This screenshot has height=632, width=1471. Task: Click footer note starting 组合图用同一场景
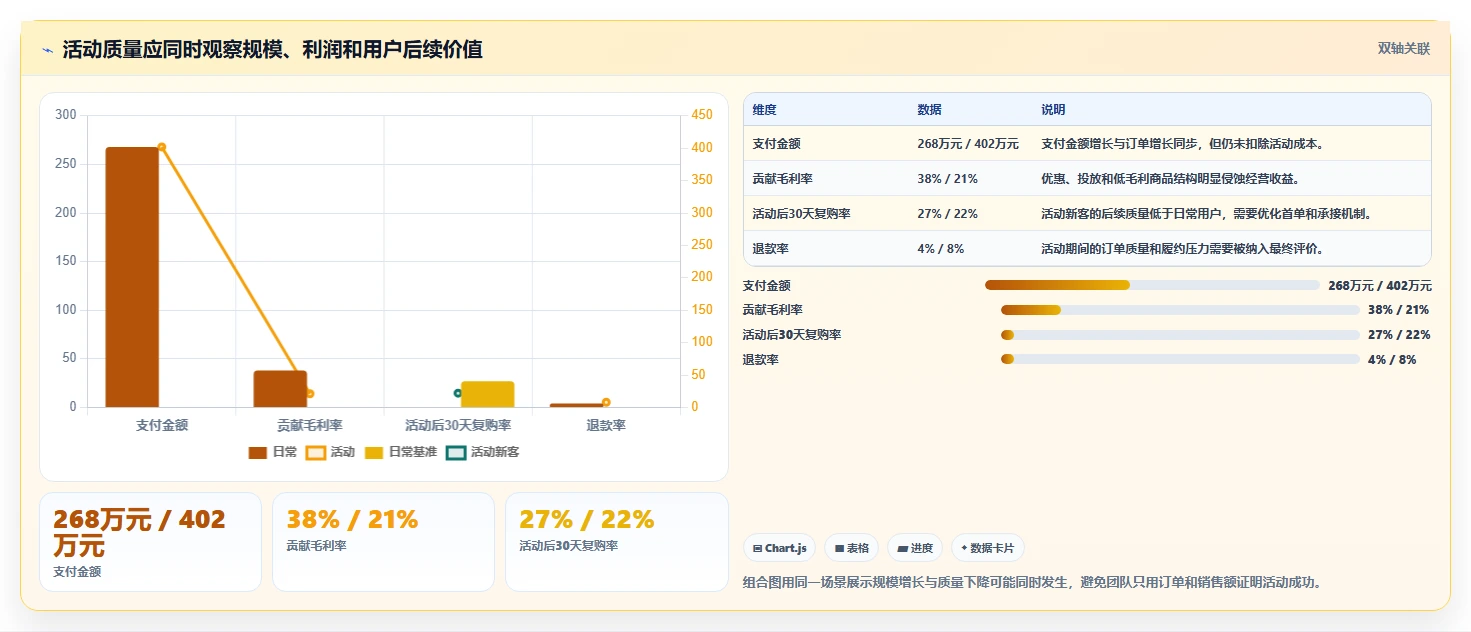click(1033, 582)
